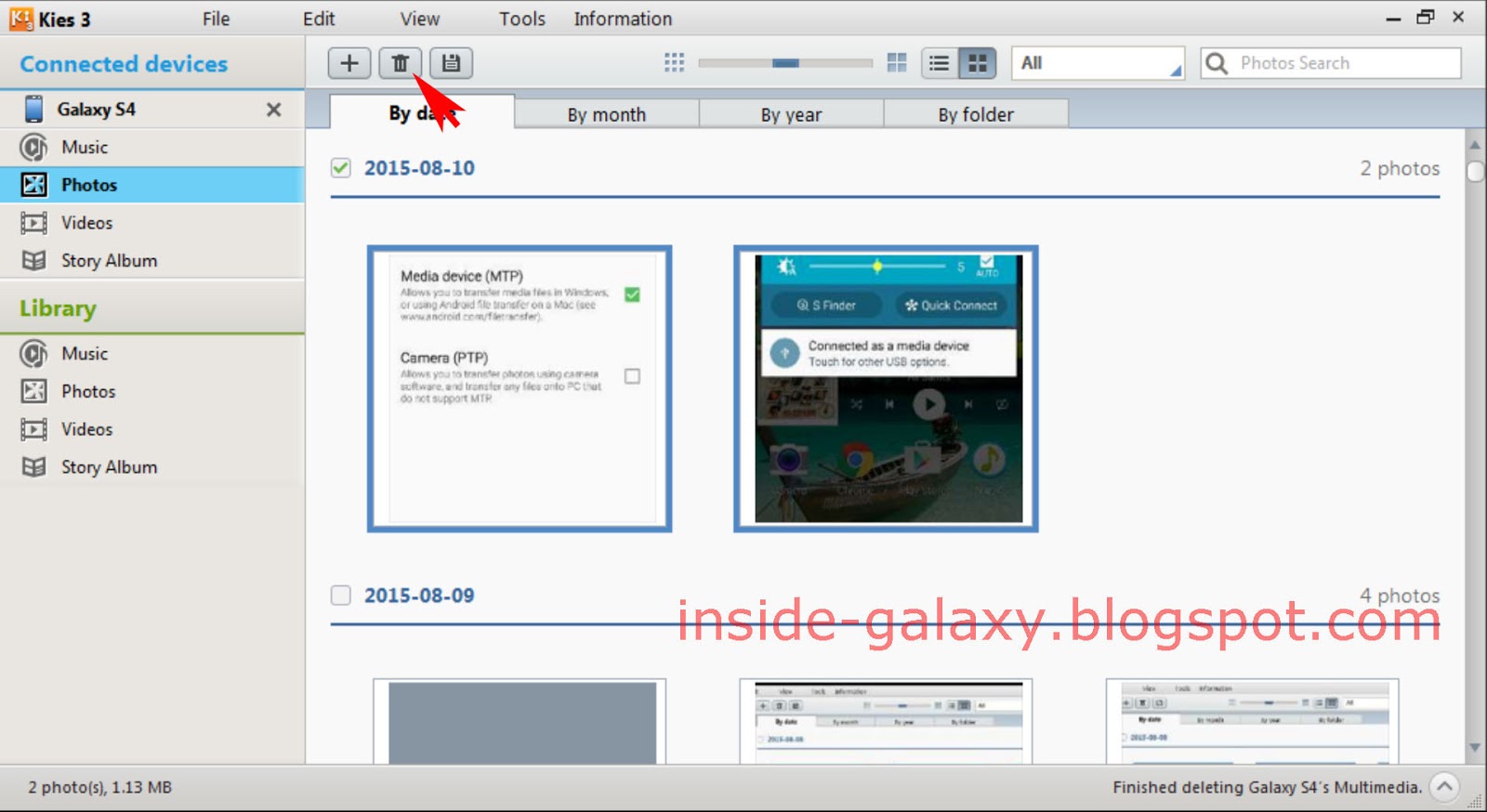The height and width of the screenshot is (812, 1487).
Task: Click the save to PC button
Action: coord(451,63)
